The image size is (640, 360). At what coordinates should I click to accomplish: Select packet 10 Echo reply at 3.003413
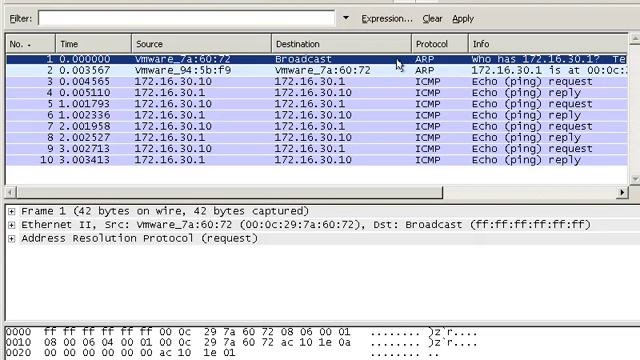tap(317, 160)
